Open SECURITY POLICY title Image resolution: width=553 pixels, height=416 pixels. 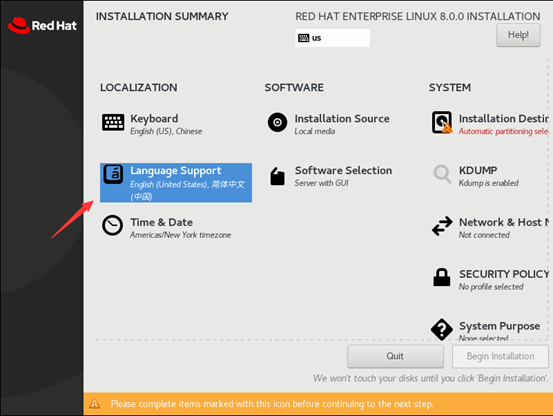click(x=504, y=274)
